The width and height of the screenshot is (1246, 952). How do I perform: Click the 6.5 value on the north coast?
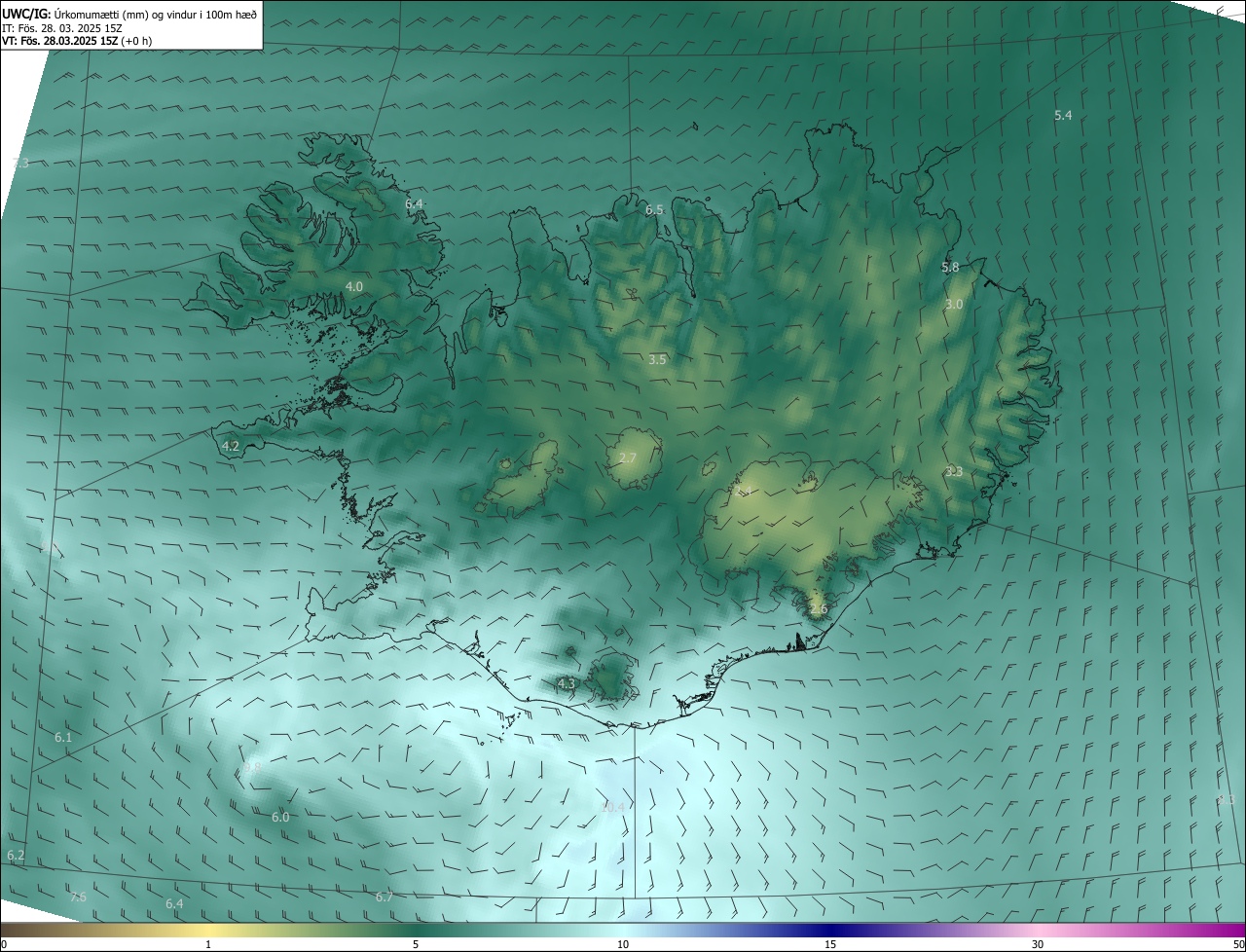(x=654, y=210)
